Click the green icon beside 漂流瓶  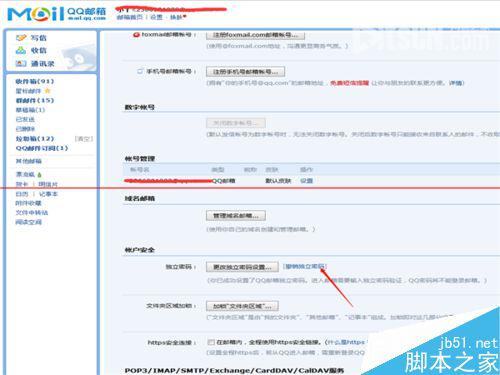(x=40, y=175)
